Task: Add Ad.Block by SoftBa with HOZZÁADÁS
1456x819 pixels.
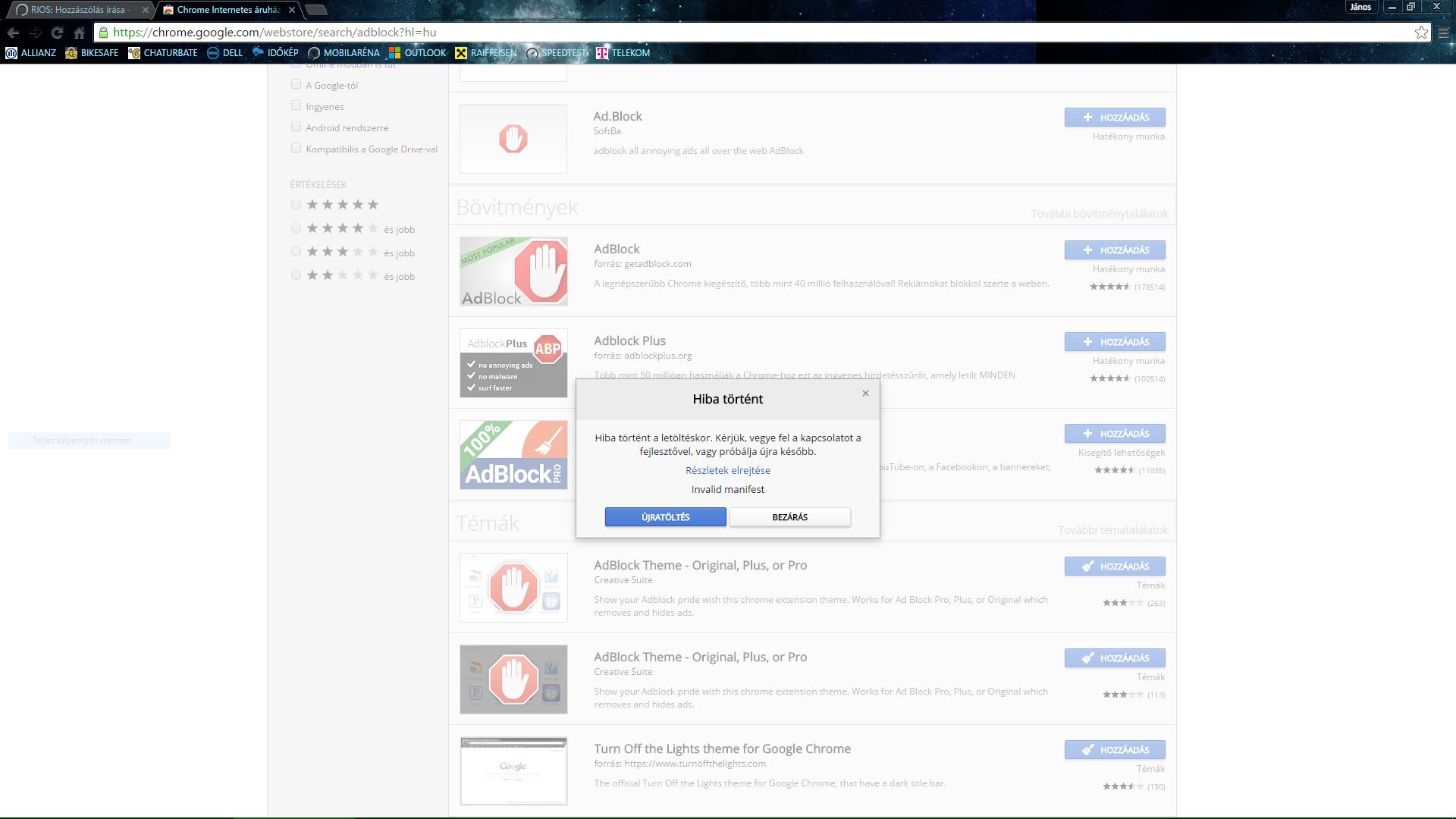Action: (1115, 118)
